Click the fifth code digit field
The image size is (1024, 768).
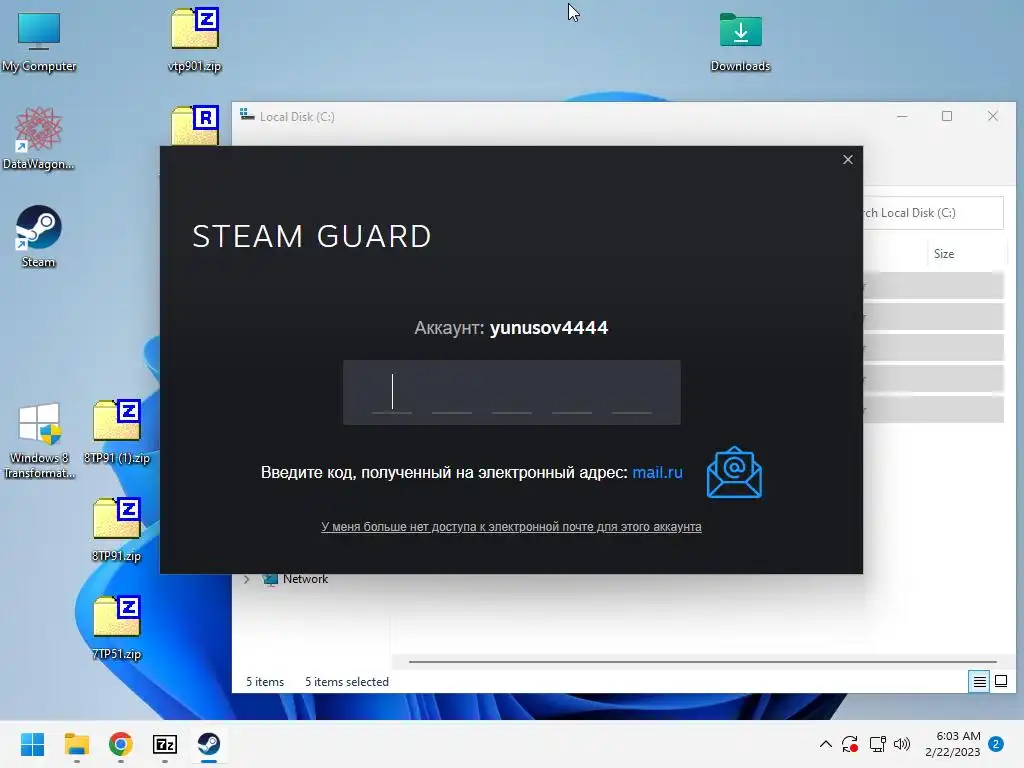click(632, 392)
